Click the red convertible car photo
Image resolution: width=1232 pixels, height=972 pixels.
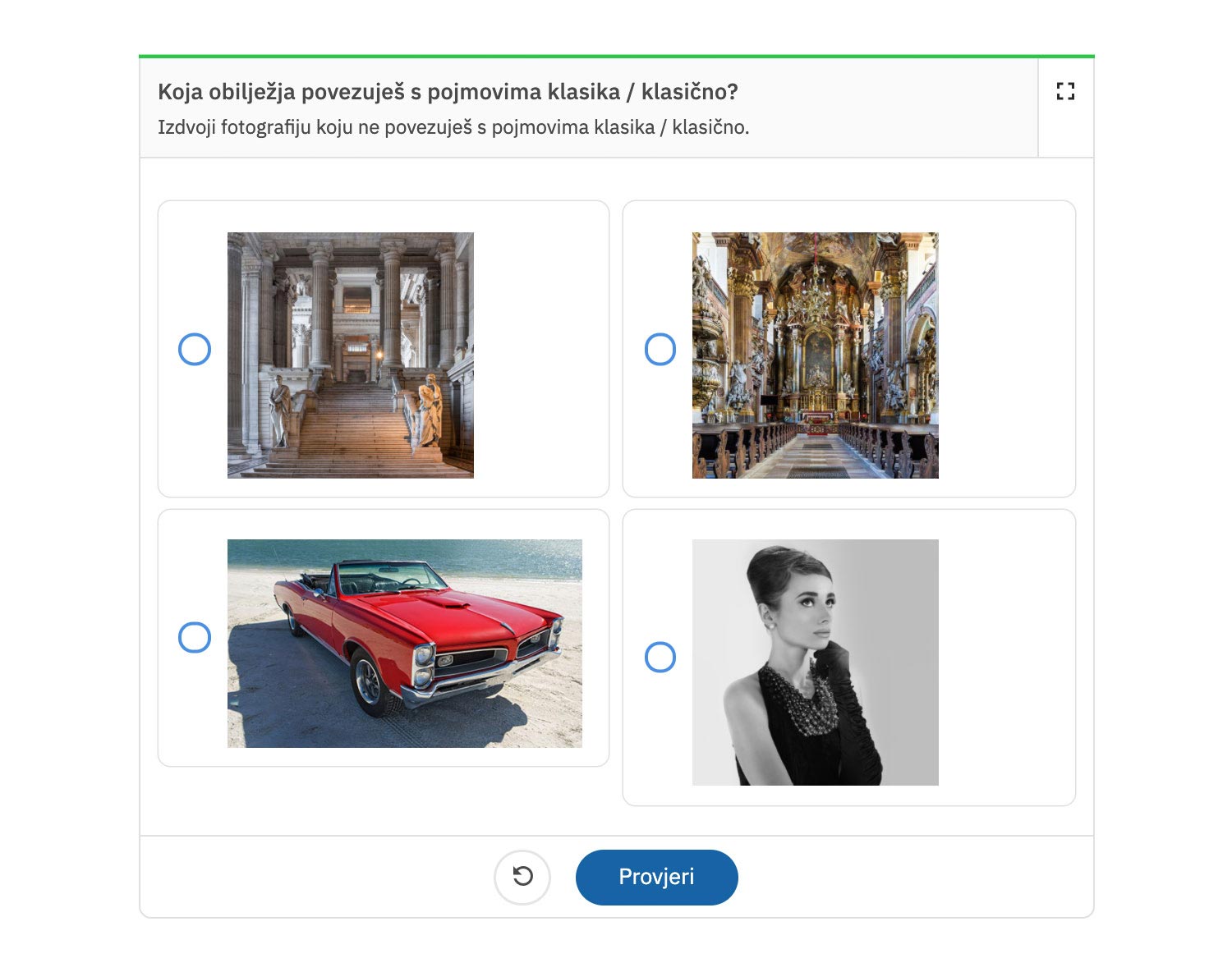(404, 643)
